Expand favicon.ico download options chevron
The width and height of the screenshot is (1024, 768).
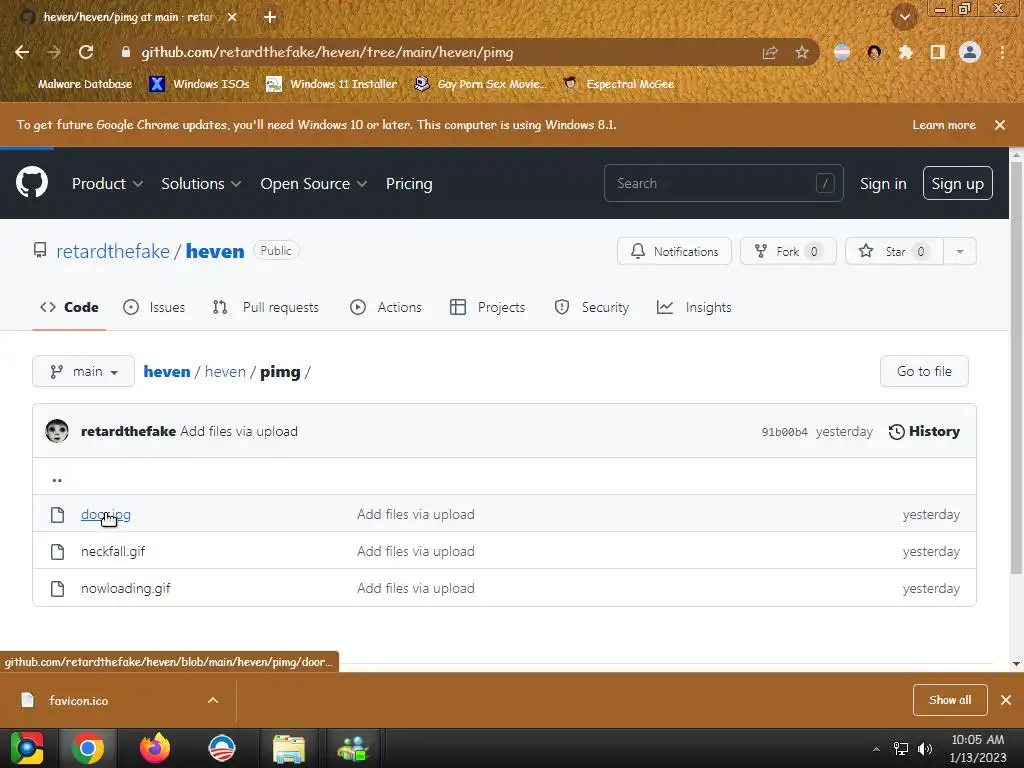tap(213, 700)
